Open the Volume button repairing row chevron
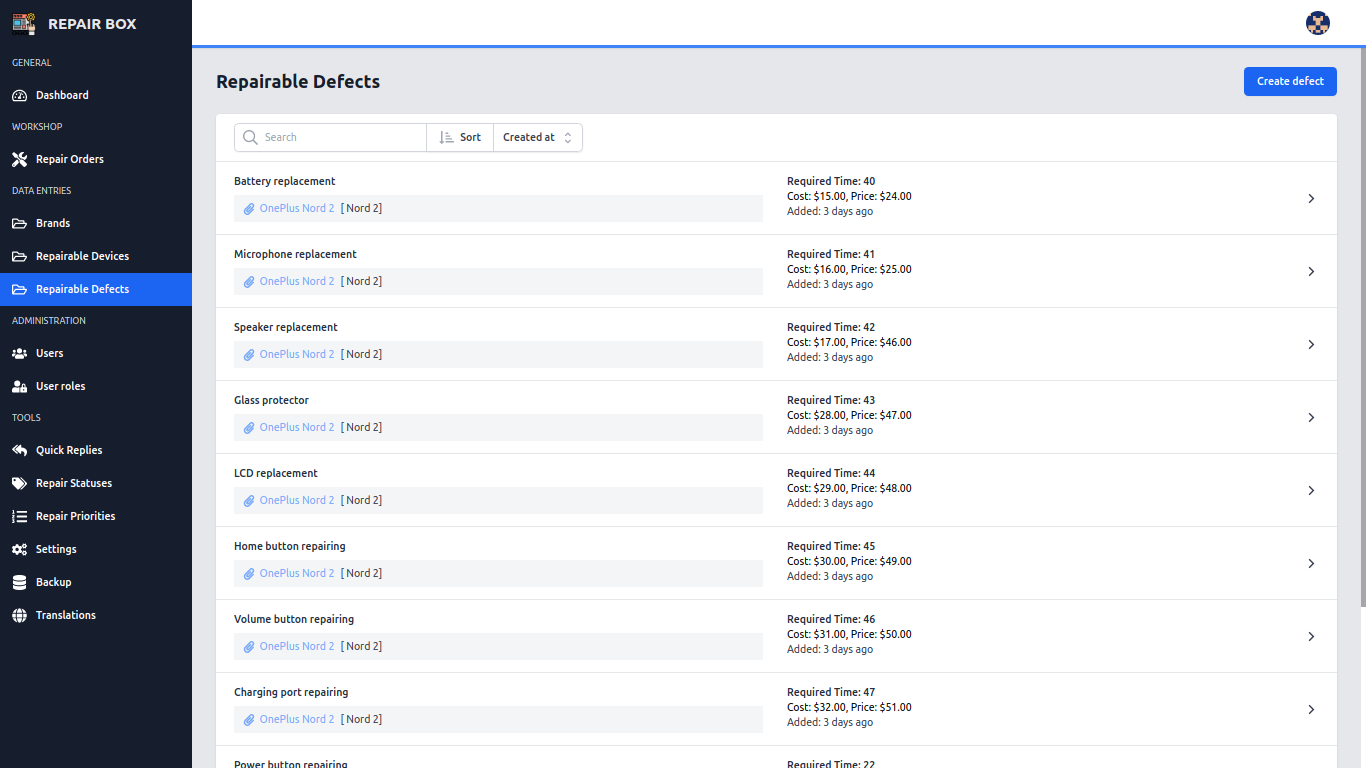1366x768 pixels. pos(1311,636)
